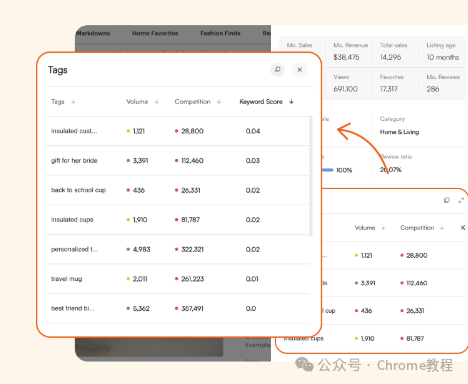Open the Markdowns tab

click(93, 33)
